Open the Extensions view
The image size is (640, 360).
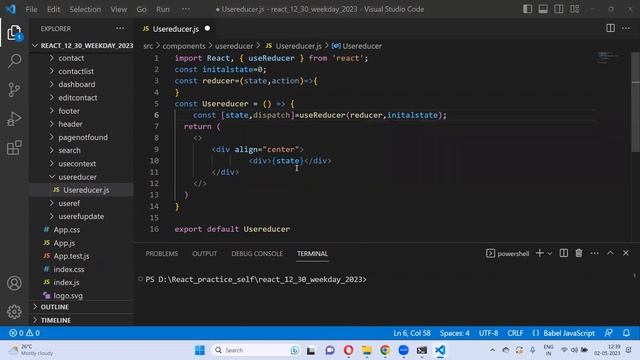(14, 147)
